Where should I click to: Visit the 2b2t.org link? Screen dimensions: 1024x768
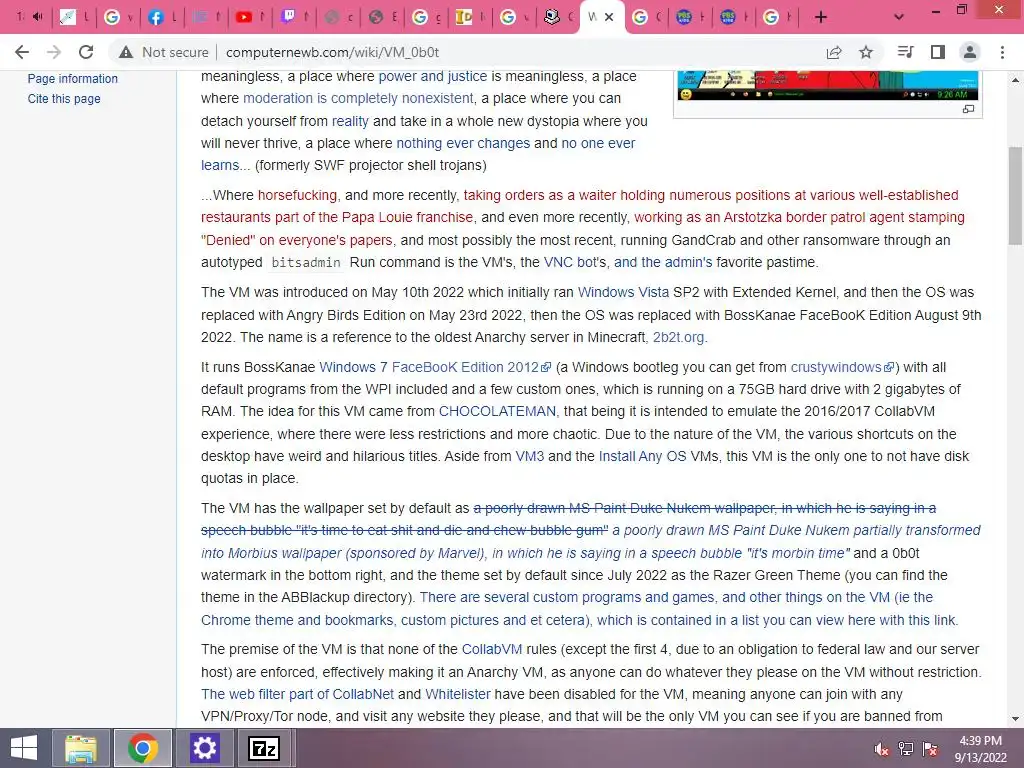tap(679, 338)
